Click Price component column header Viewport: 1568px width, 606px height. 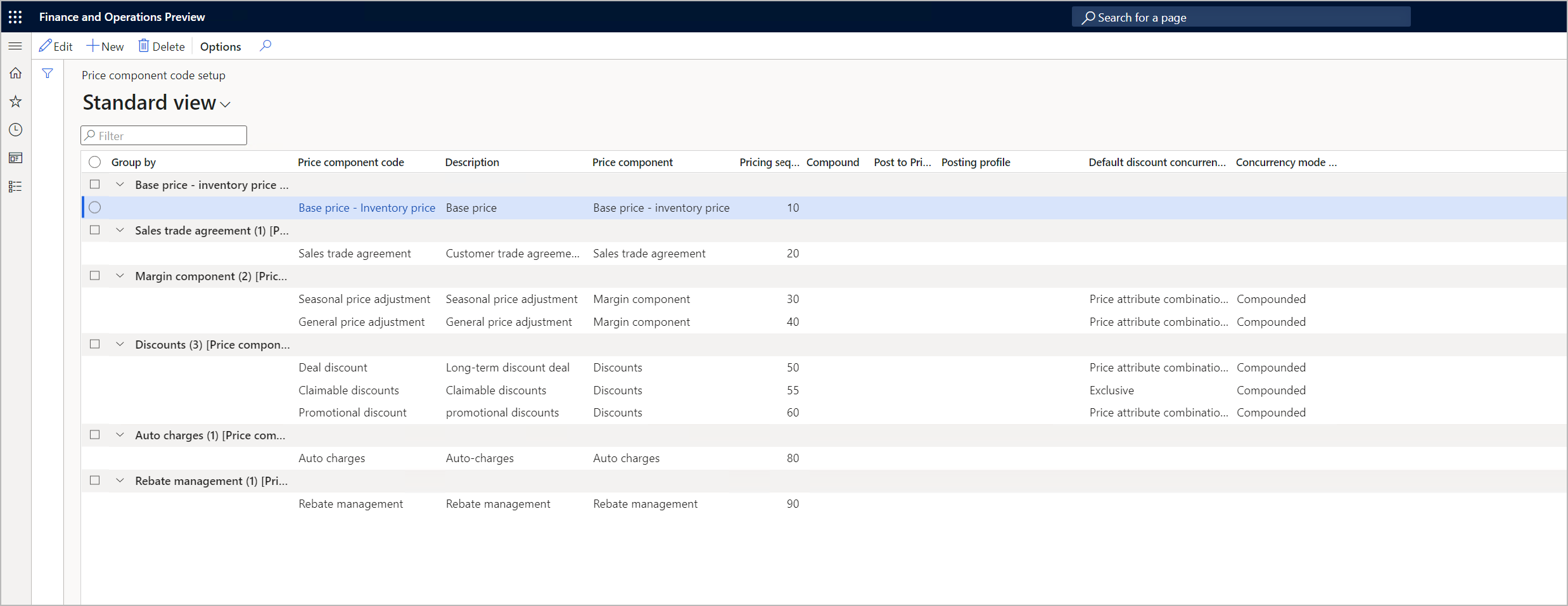click(x=632, y=162)
